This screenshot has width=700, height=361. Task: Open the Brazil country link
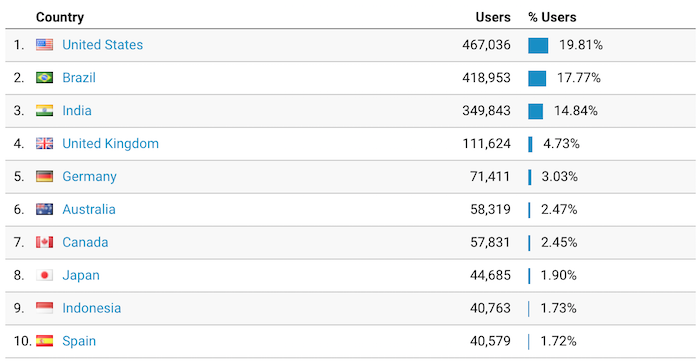79,78
